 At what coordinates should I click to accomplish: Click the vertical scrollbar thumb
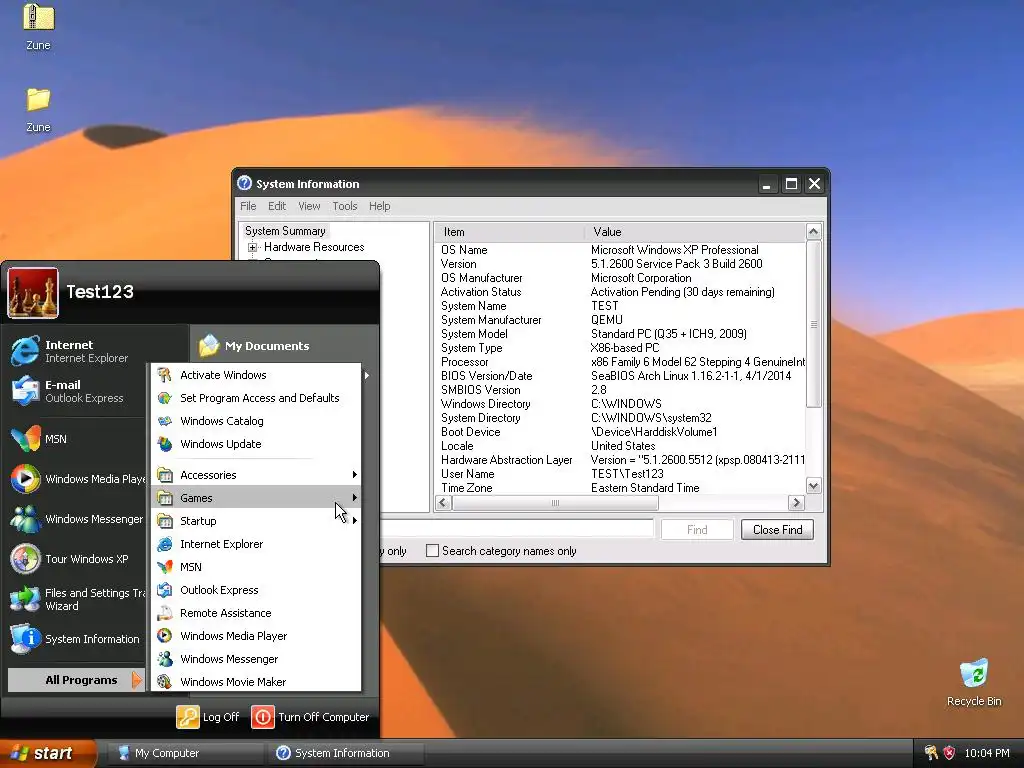click(813, 324)
